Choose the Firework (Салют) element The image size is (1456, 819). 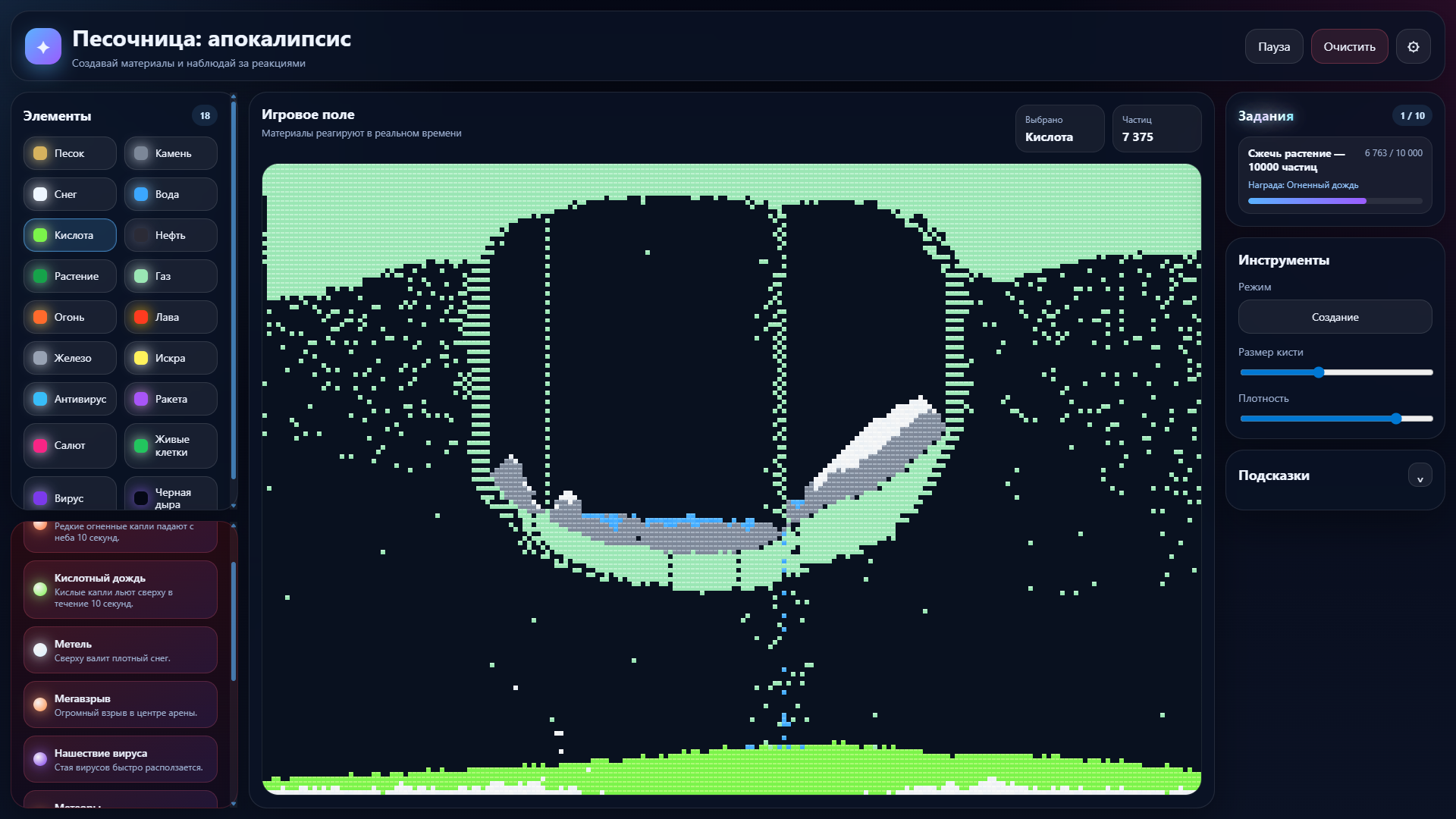tap(70, 445)
